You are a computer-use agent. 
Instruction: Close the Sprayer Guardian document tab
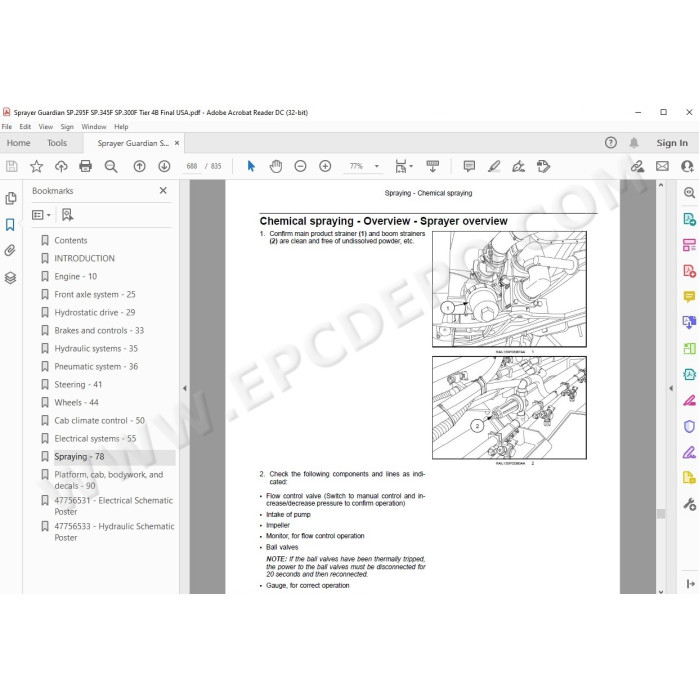pyautogui.click(x=177, y=143)
